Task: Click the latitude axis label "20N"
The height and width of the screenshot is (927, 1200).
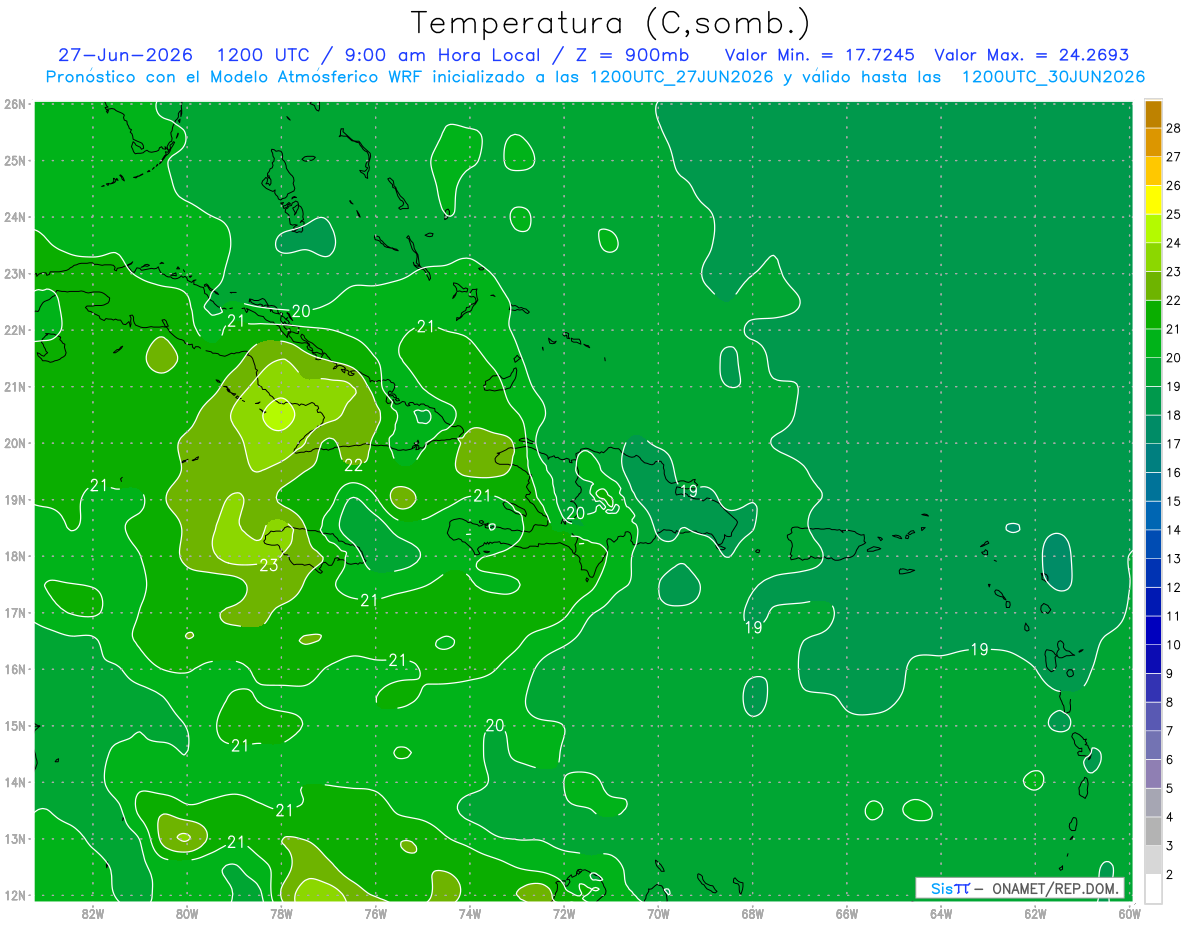Action: point(16,443)
